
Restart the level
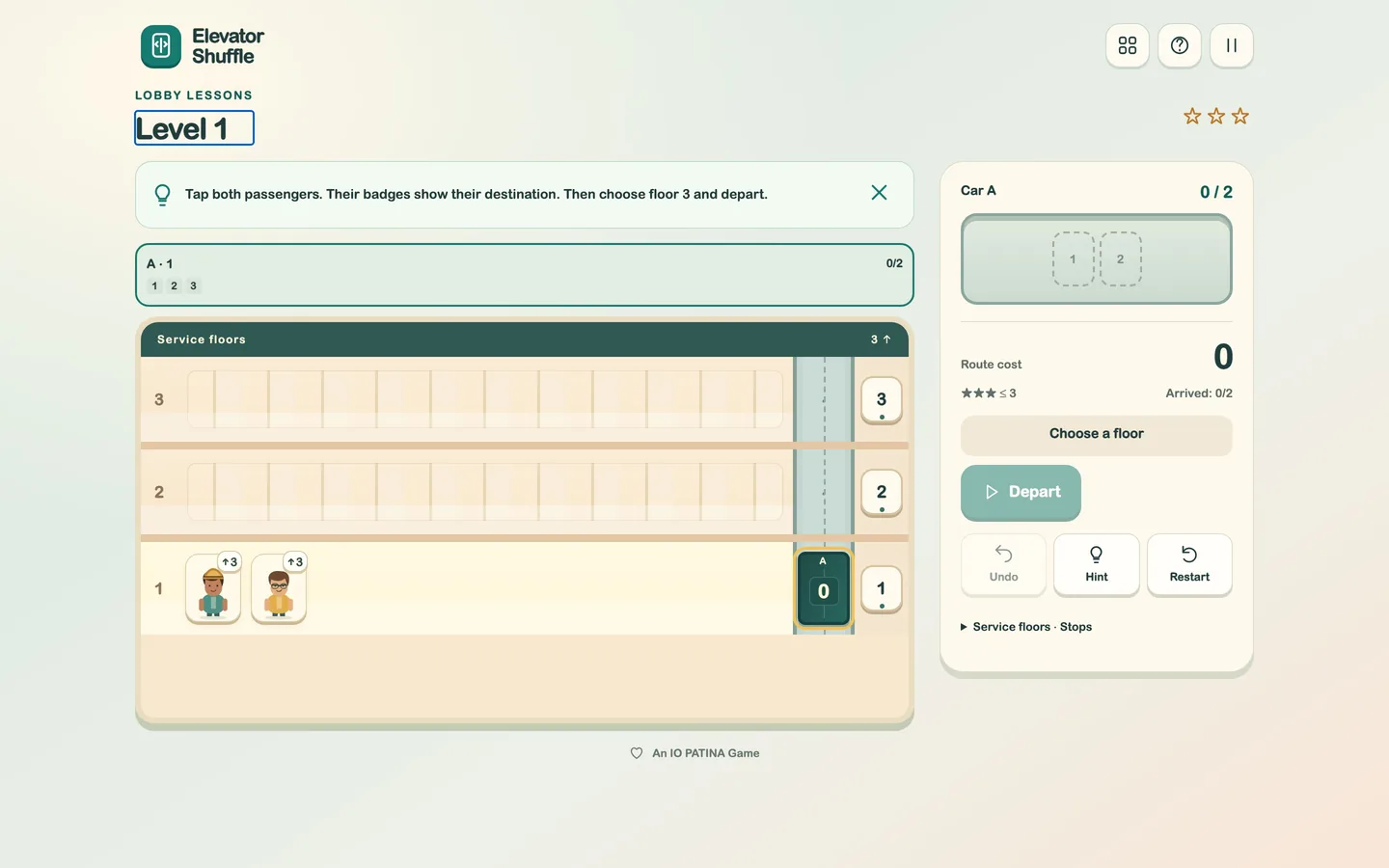(x=1189, y=564)
